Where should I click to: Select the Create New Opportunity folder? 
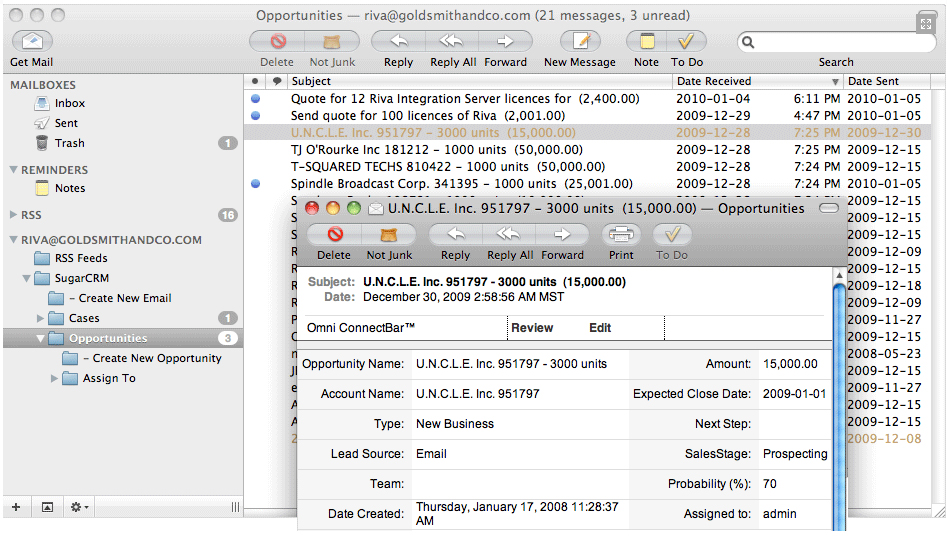[152, 358]
